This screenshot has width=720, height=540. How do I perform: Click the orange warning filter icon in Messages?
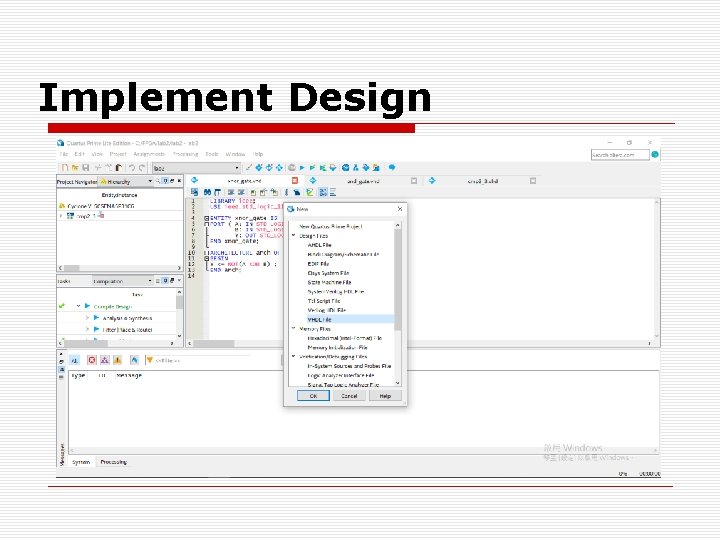tap(118, 360)
